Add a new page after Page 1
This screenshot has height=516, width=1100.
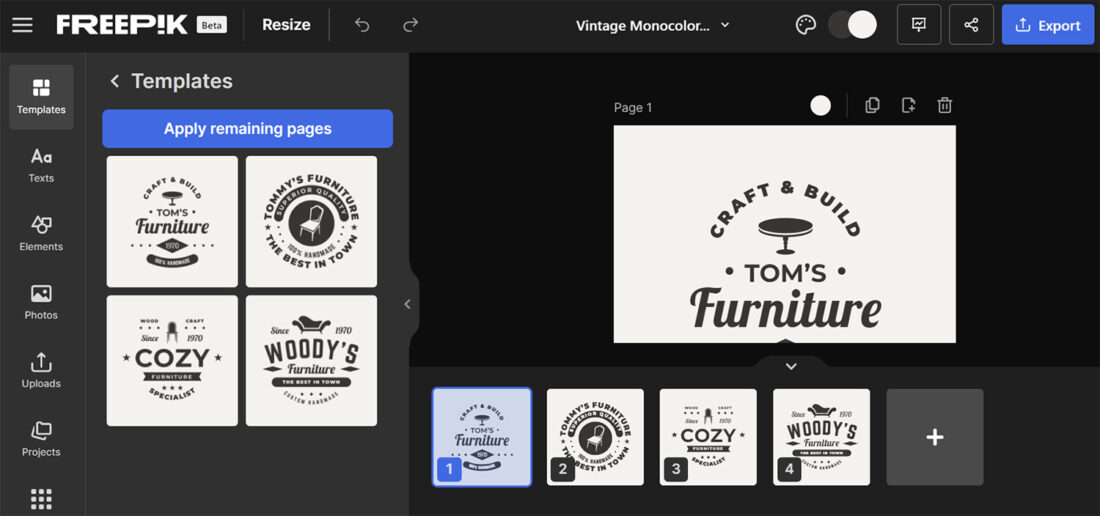click(908, 106)
